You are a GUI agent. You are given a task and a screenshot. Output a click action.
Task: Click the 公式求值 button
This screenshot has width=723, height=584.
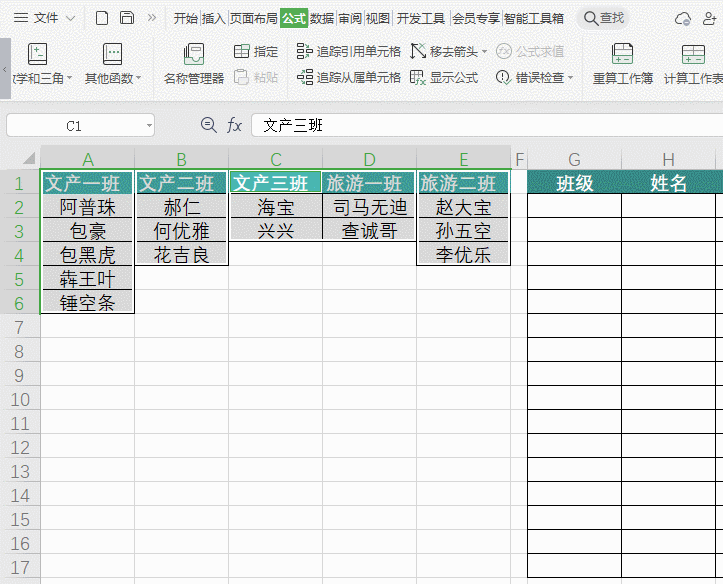pos(530,51)
